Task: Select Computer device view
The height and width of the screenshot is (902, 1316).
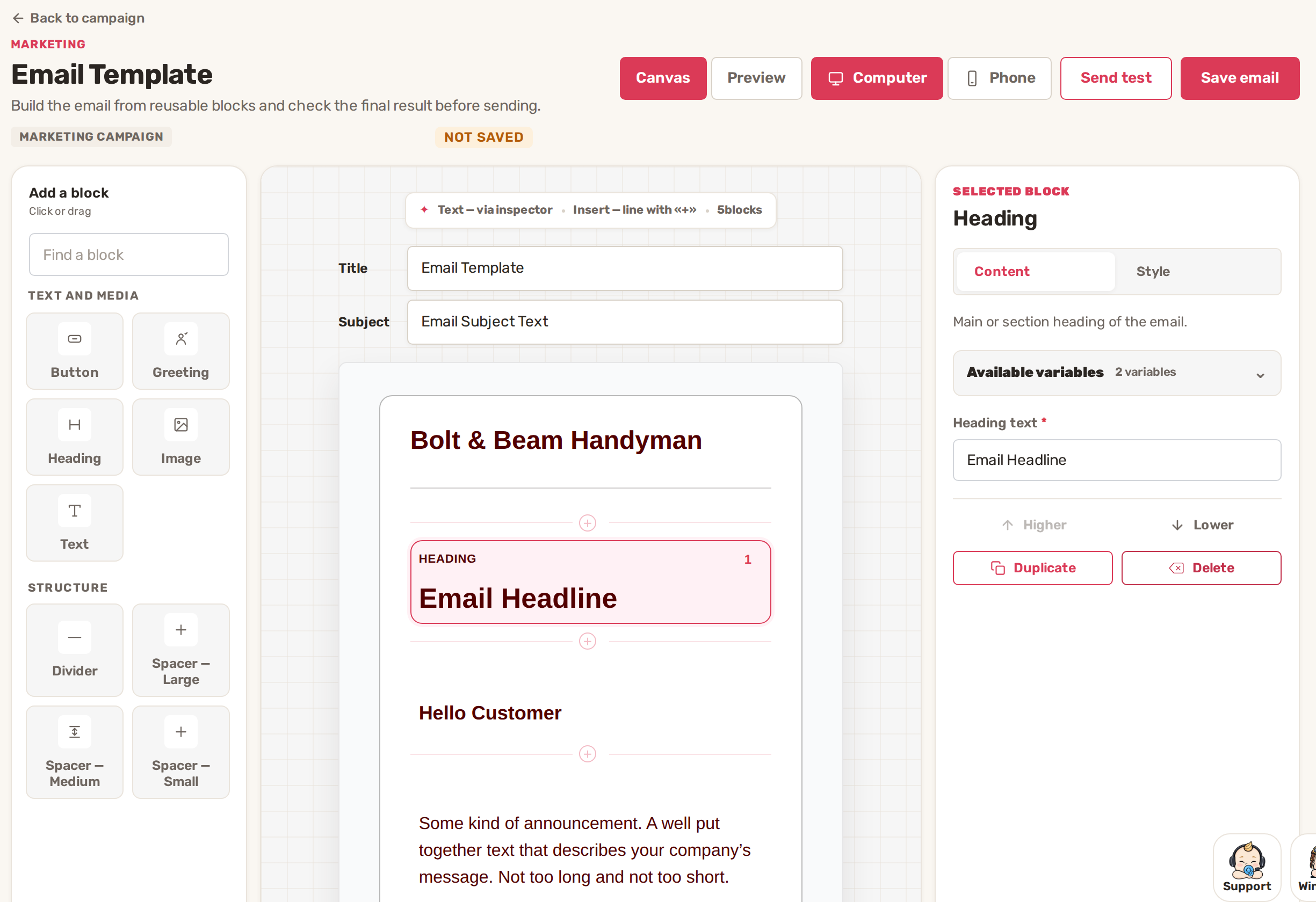Action: [x=877, y=78]
